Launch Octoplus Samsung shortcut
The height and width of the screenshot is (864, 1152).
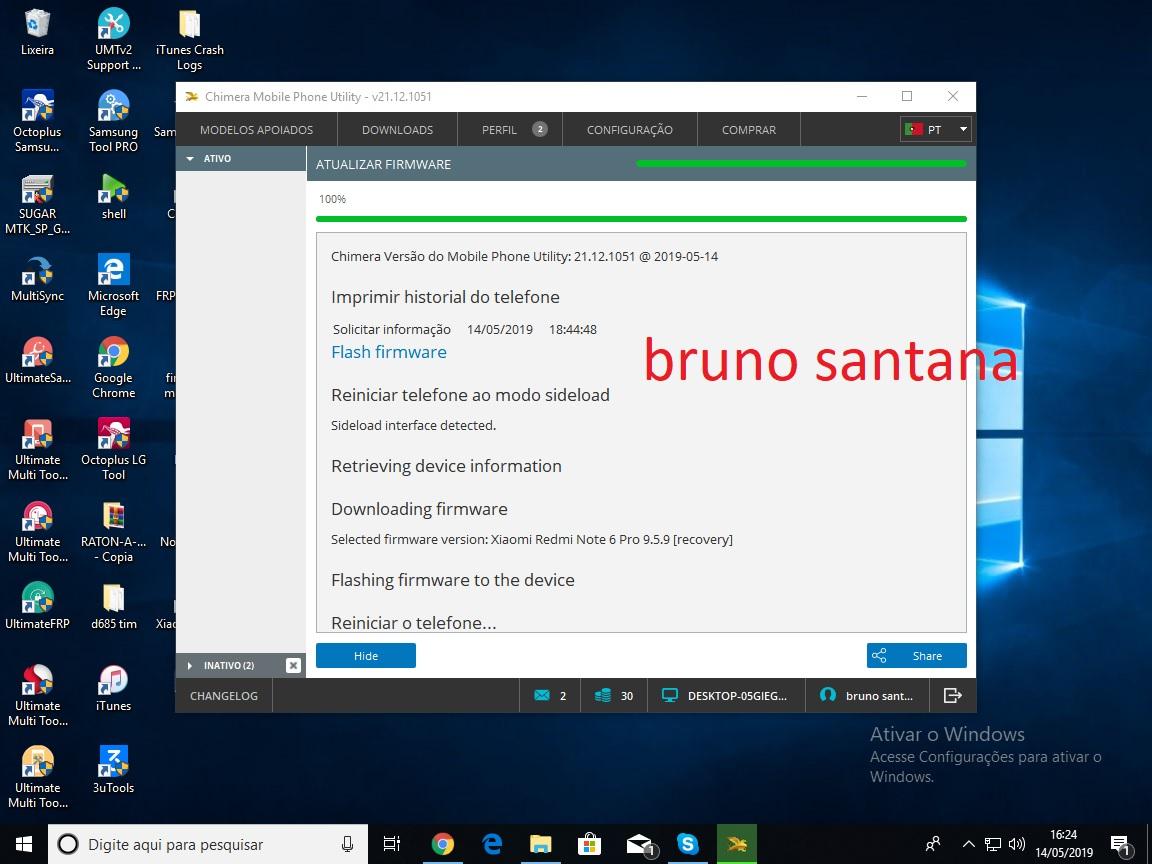click(x=37, y=121)
